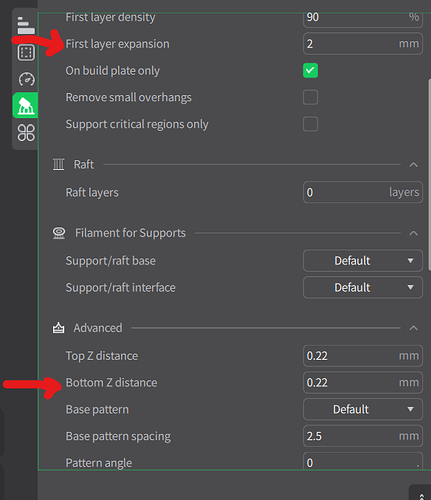Click the Bottom Z distance field
The image size is (431, 500).
pyautogui.click(x=363, y=383)
